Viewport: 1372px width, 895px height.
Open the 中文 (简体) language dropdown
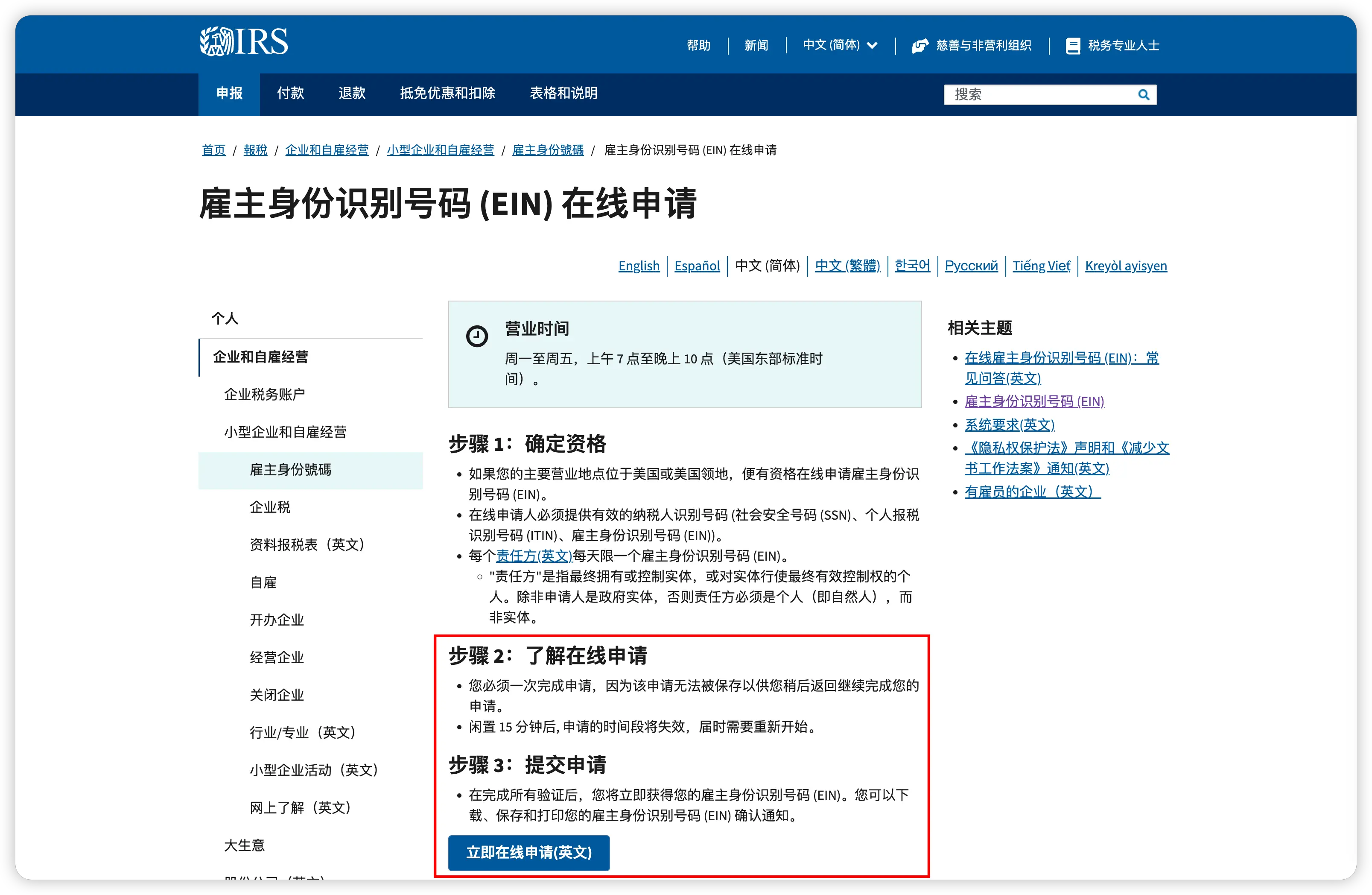(831, 45)
